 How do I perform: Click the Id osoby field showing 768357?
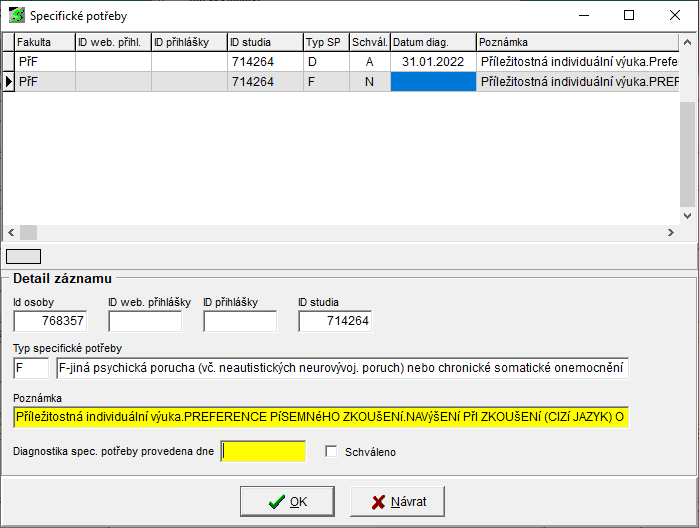[x=50, y=321]
